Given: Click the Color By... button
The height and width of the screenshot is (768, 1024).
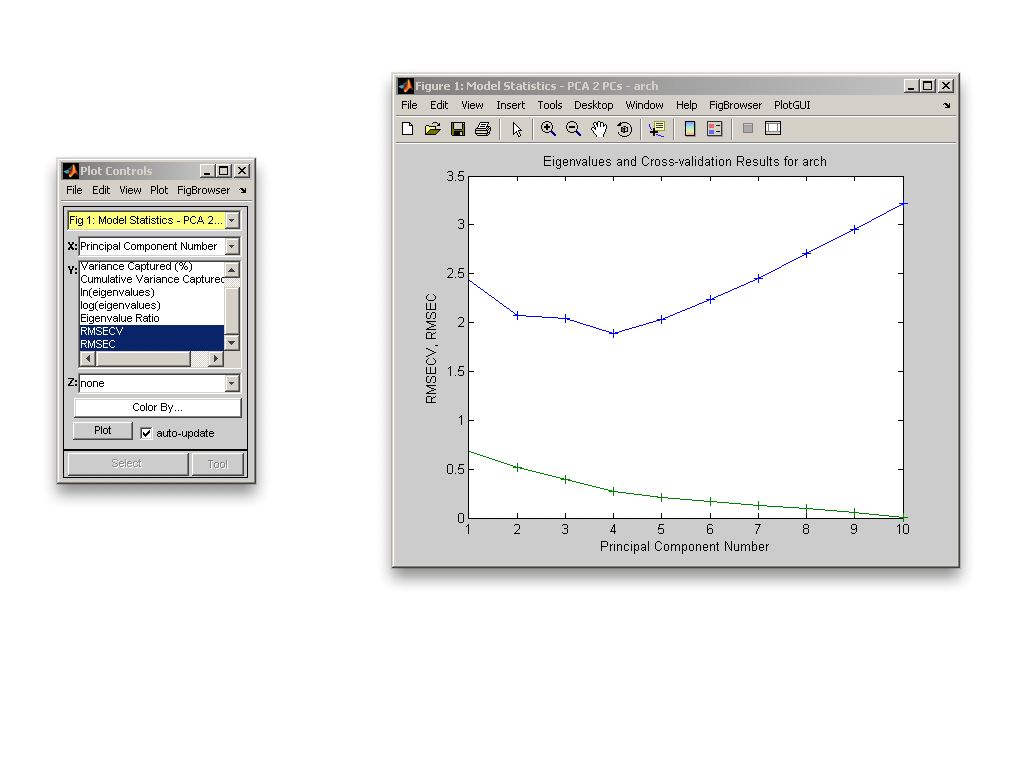Looking at the screenshot, I should click(x=157, y=408).
